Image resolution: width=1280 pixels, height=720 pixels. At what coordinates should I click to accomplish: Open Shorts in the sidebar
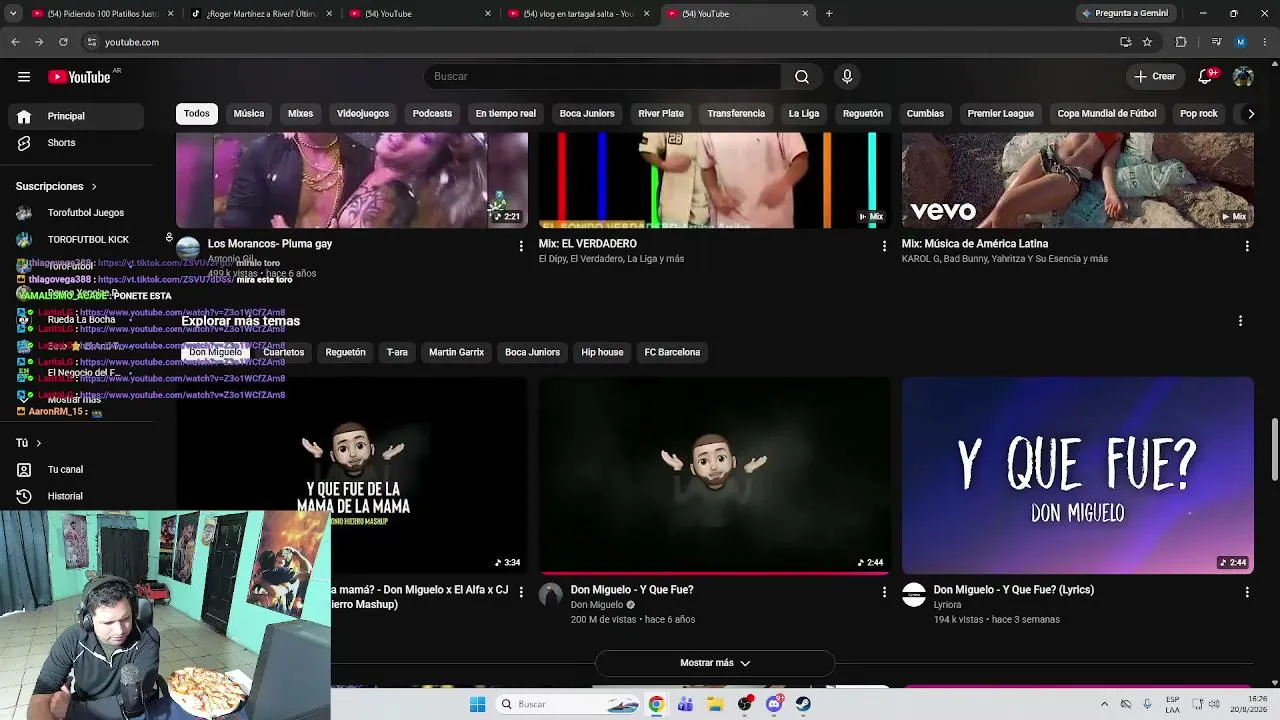pyautogui.click(x=76, y=143)
